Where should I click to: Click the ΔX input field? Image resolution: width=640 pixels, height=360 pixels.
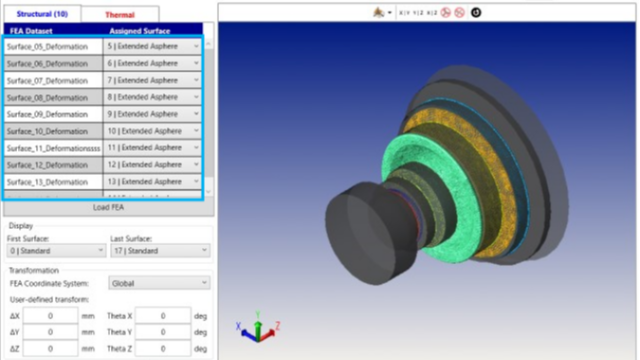point(50,316)
